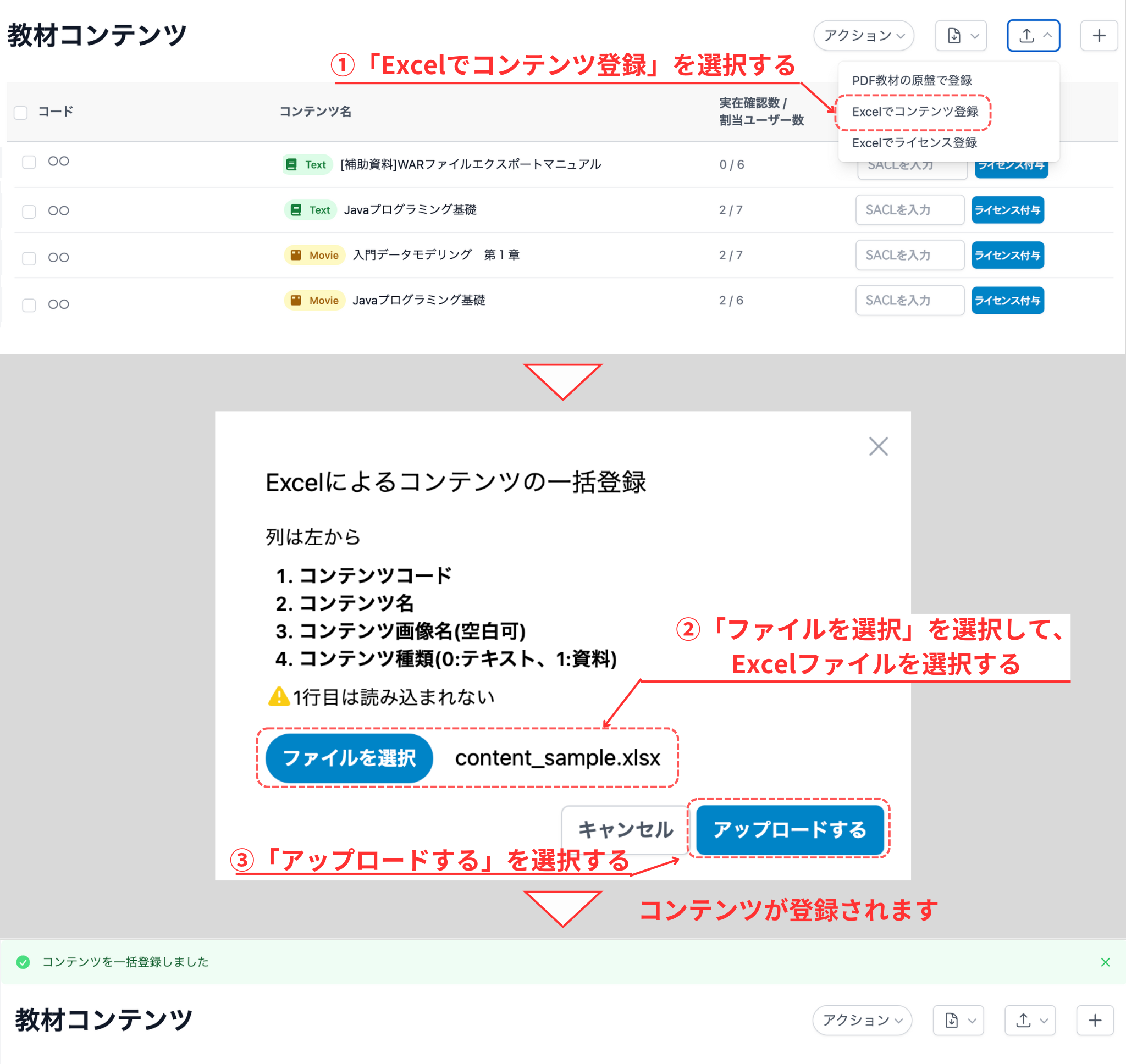
Task: Toggle the select-all checkbox in the table header
Action: click(20, 113)
